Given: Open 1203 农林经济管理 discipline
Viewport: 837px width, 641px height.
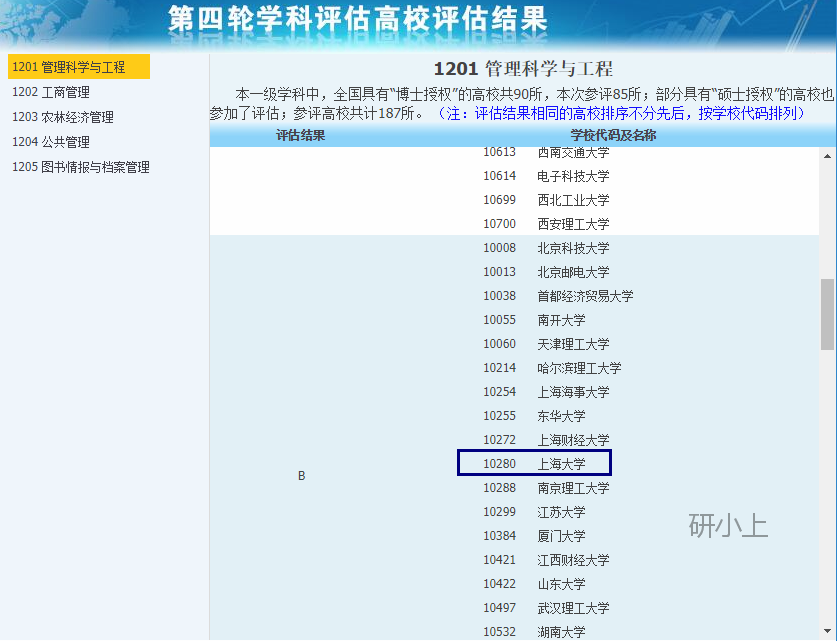Looking at the screenshot, I should pyautogui.click(x=63, y=117).
